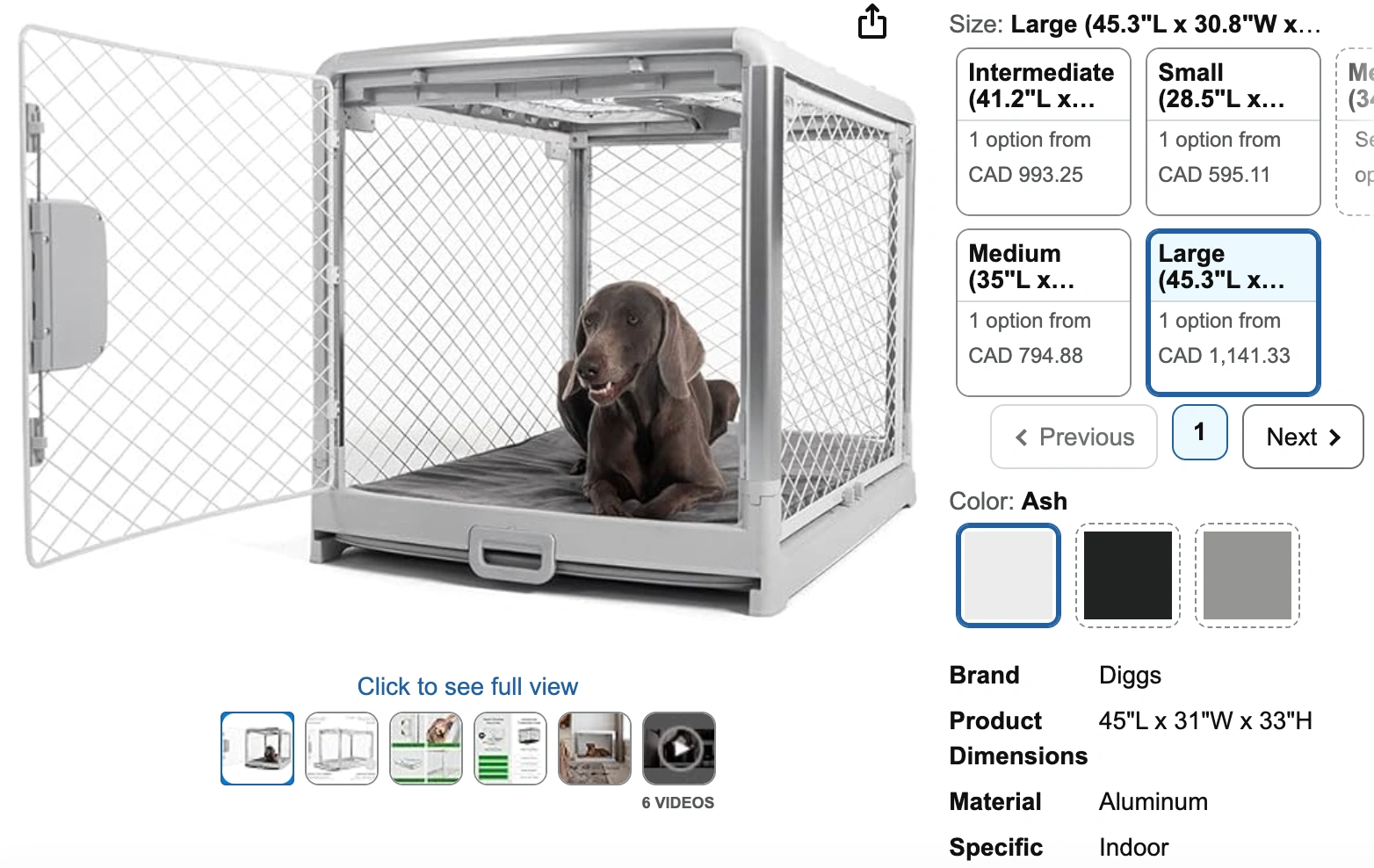Select the Large CAD 1,141.33 option
1374x868 pixels.
(x=1233, y=313)
